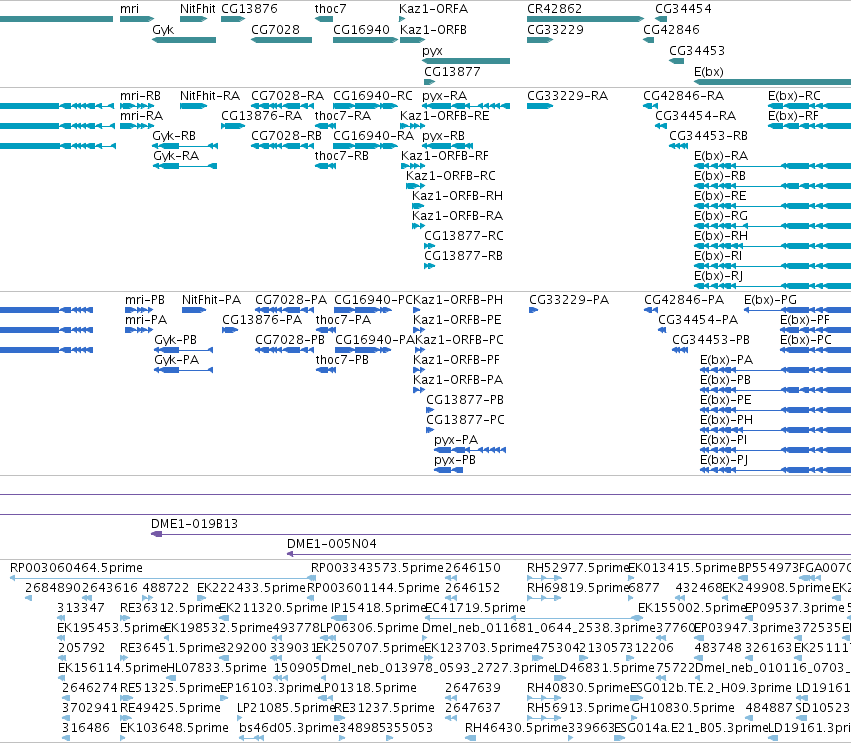Click the thoc7-RA transcript label
851x743 pixels.
coord(343,116)
